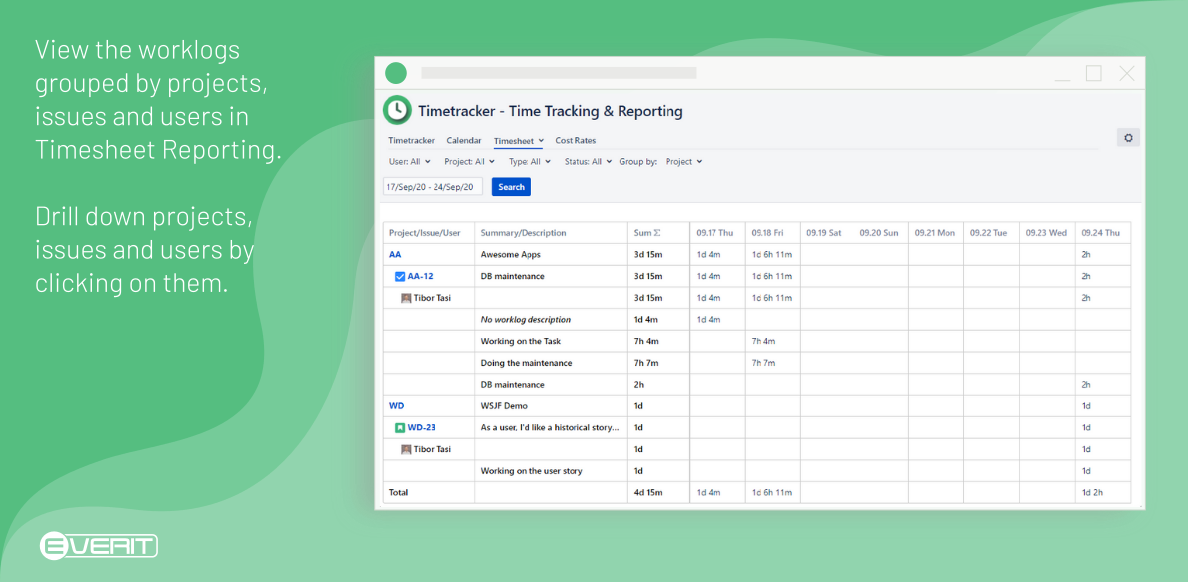
Task: Click the AA-12 task type icon
Action: tap(400, 277)
